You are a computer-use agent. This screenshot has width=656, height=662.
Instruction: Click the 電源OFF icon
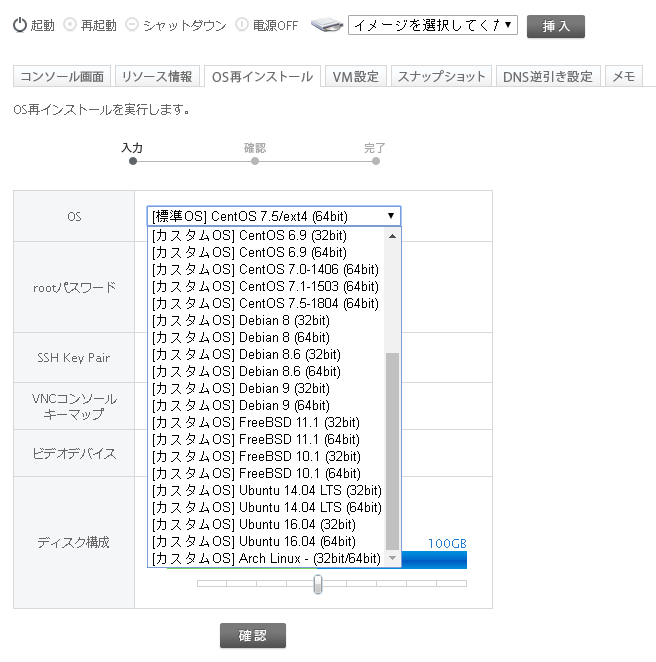click(241, 25)
